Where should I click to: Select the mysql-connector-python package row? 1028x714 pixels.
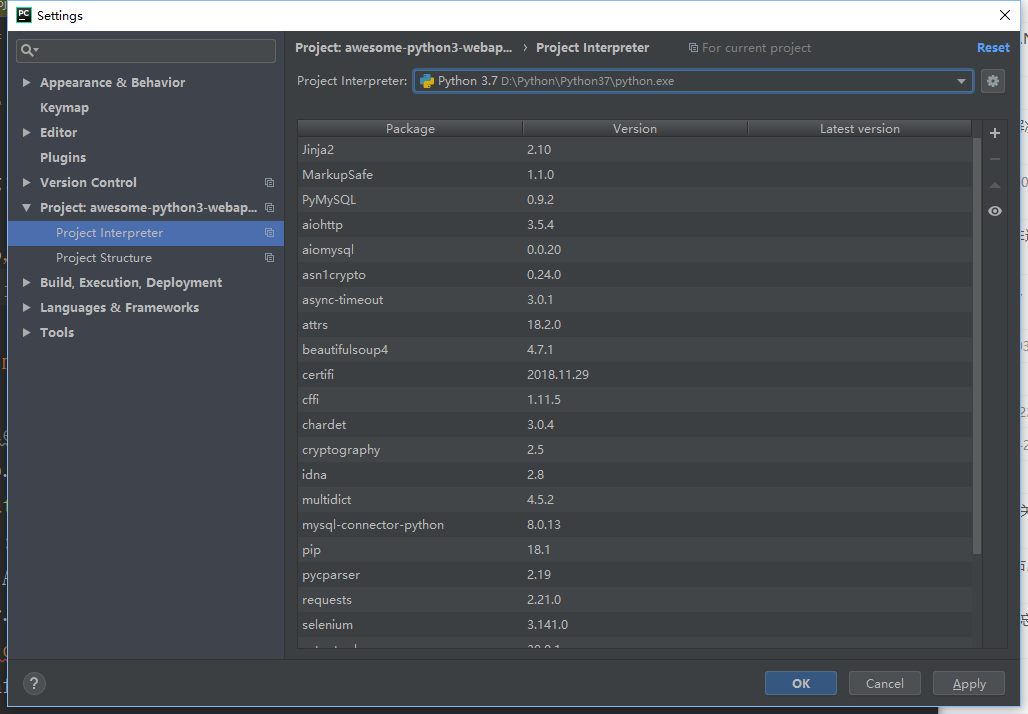pyautogui.click(x=635, y=525)
